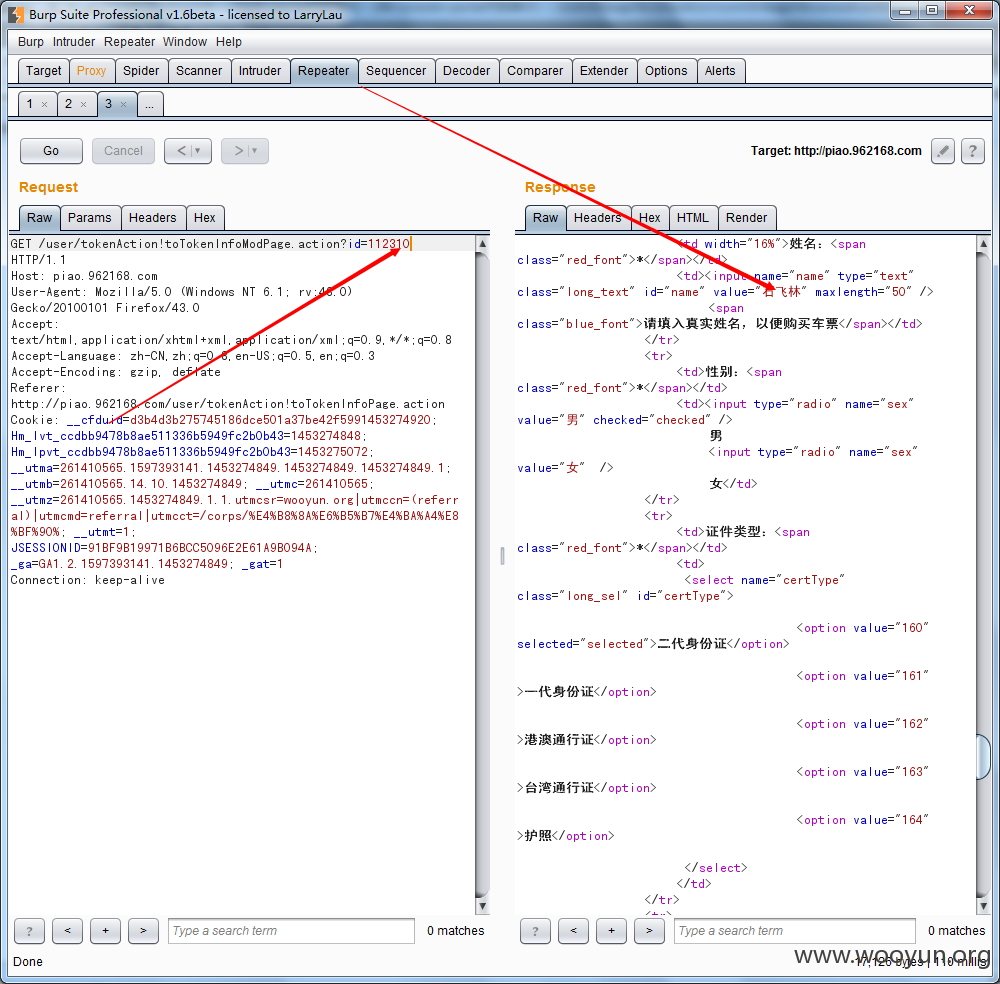Close Repeater tab 2 with its x

pyautogui.click(x=84, y=105)
